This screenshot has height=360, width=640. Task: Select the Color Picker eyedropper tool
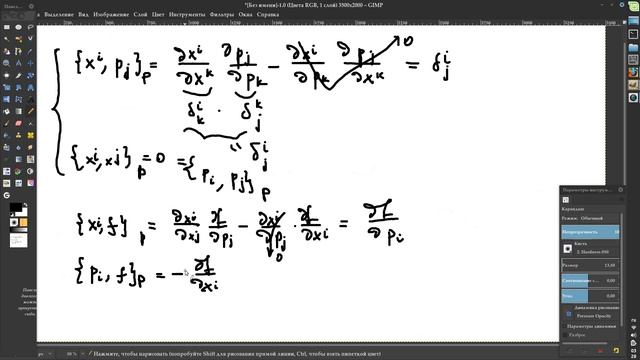pyautogui.click(x=30, y=51)
